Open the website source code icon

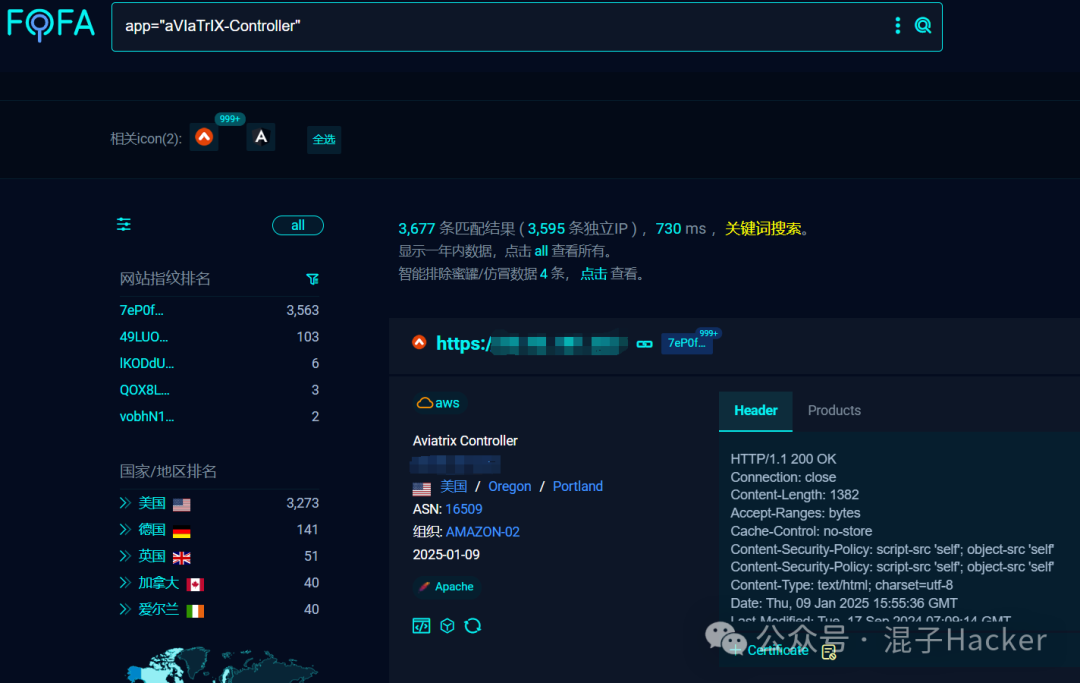coord(422,626)
